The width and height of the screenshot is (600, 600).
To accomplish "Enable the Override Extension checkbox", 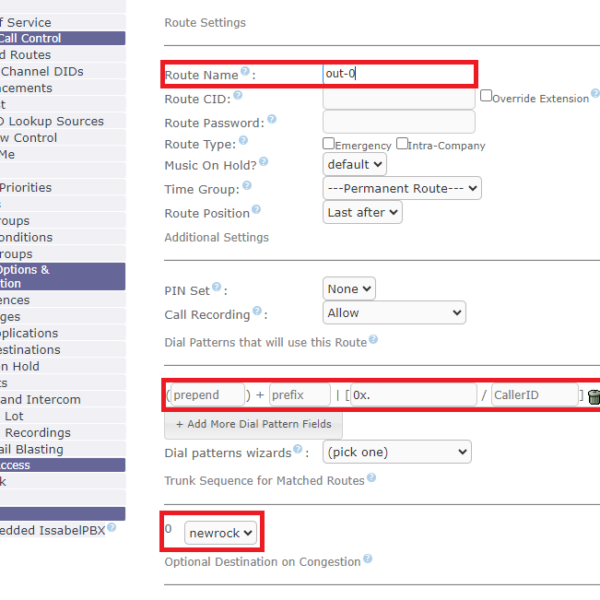I will pos(486,97).
